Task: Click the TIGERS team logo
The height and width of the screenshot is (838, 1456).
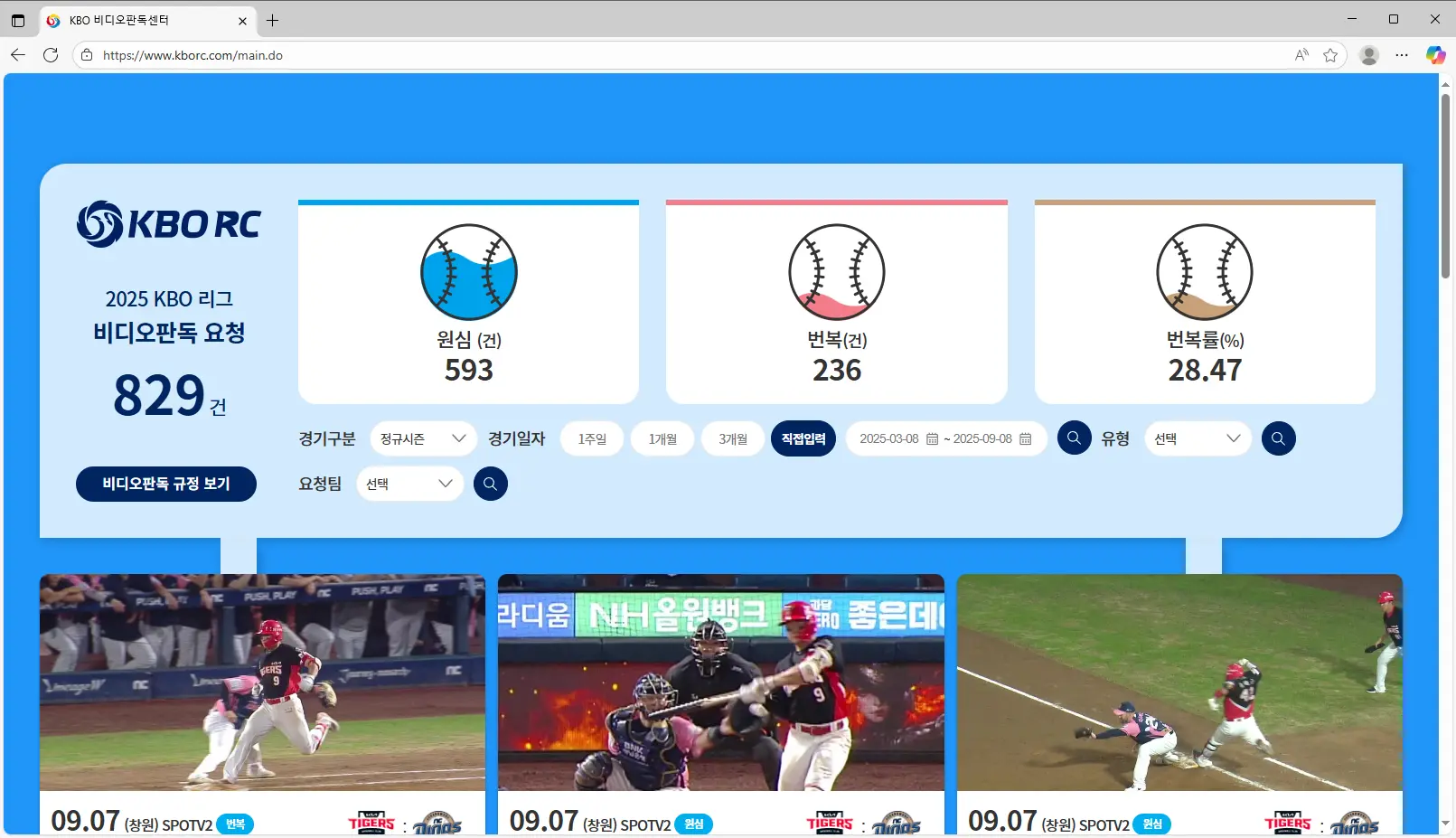Action: [371, 824]
